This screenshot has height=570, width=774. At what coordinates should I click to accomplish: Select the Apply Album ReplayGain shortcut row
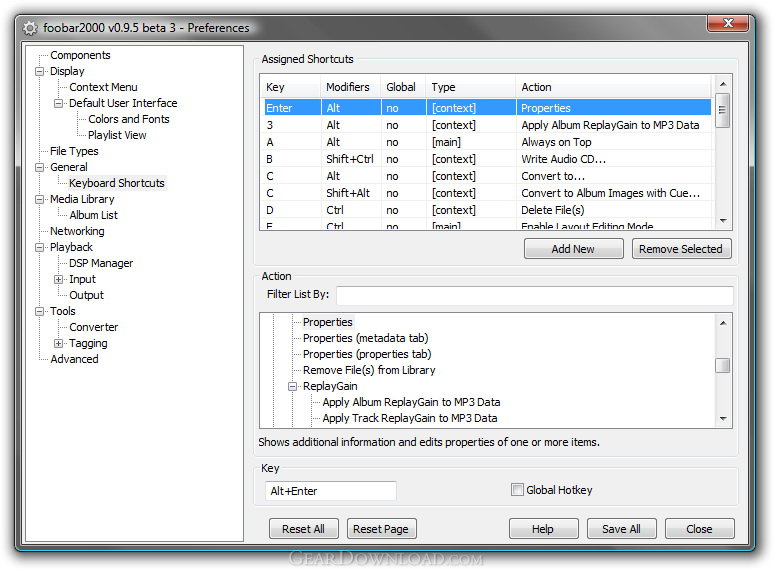(x=486, y=125)
